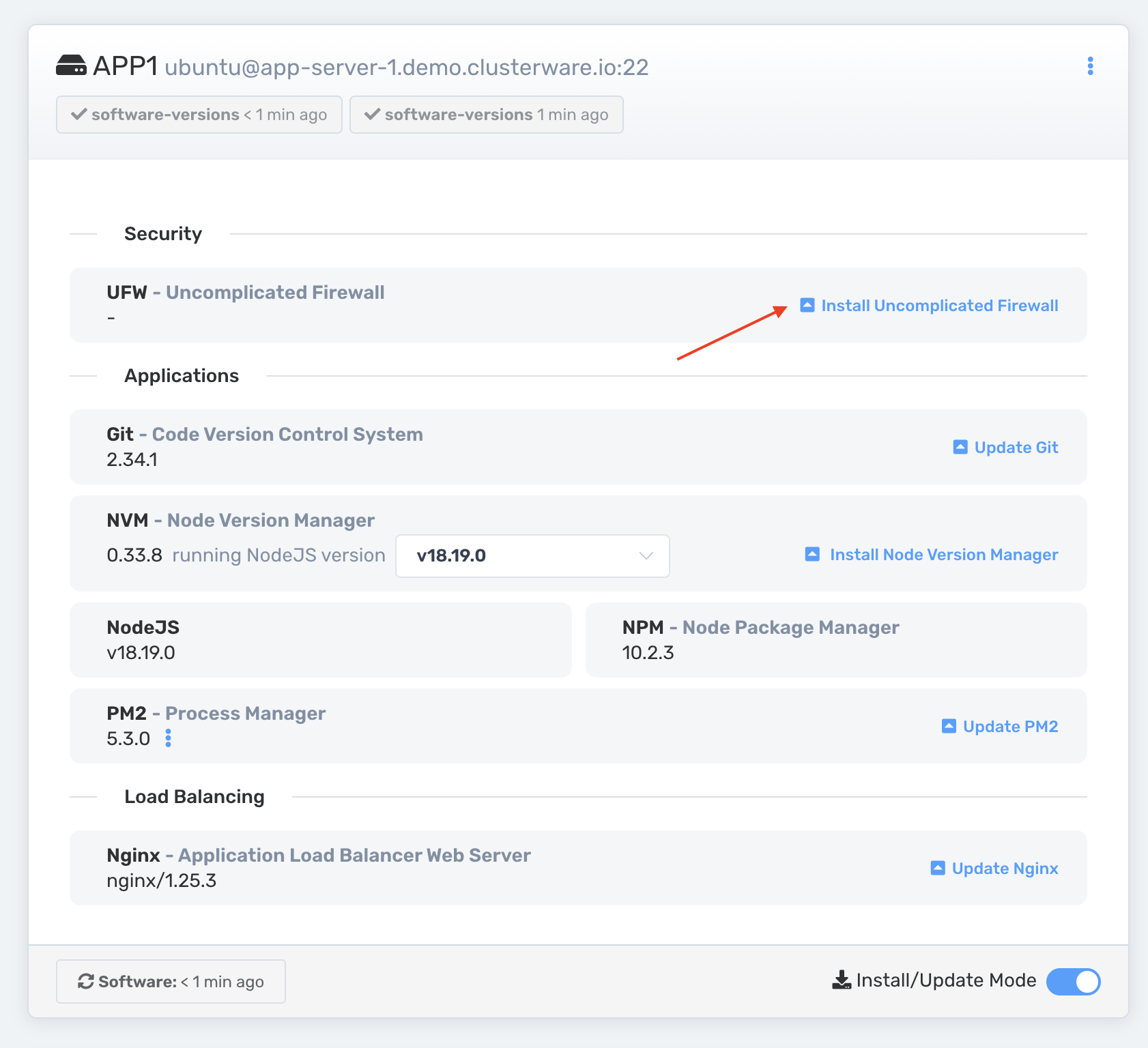Select the Update Git link
The image size is (1148, 1048).
(x=1016, y=447)
